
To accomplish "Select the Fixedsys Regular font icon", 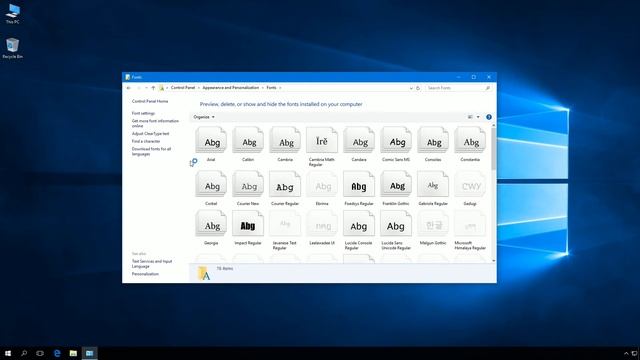I will [x=359, y=184].
